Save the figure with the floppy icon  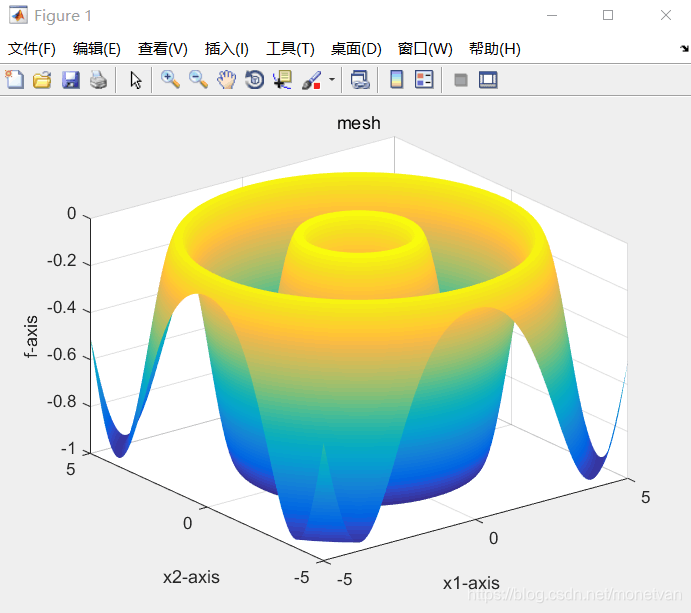pyautogui.click(x=71, y=80)
